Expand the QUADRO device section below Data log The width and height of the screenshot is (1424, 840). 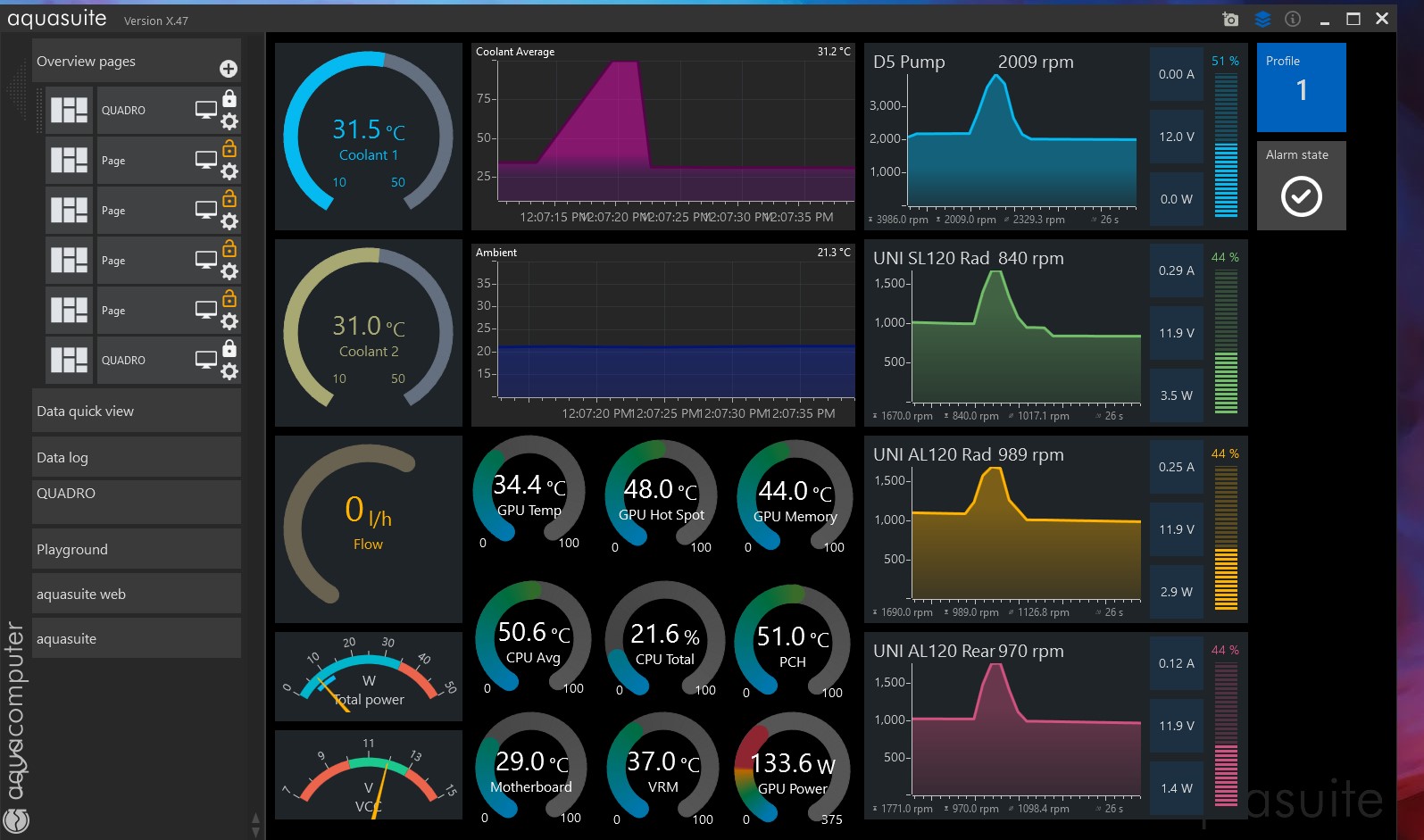[x=137, y=502]
